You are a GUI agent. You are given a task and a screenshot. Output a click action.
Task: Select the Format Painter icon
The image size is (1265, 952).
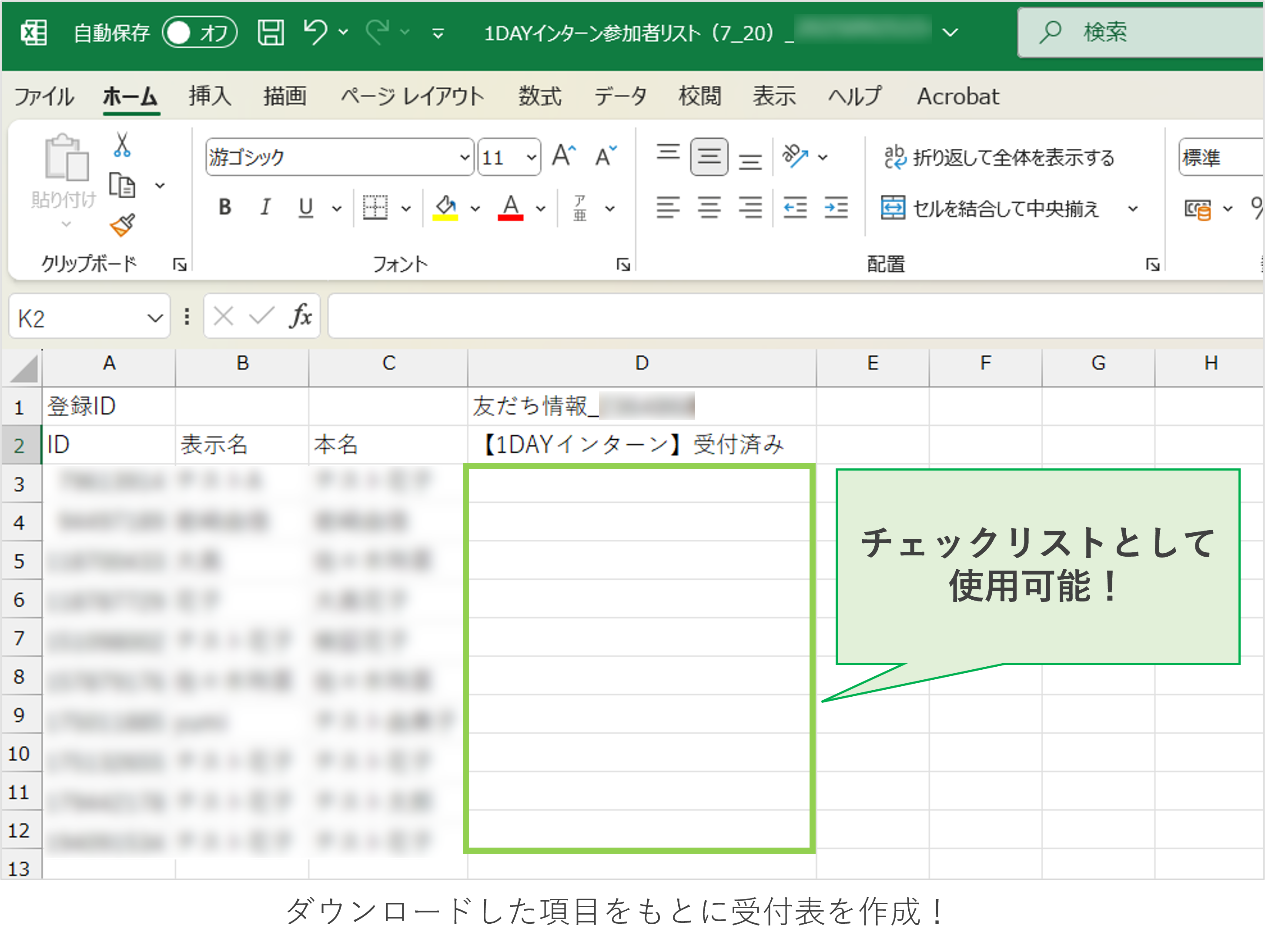point(122,225)
